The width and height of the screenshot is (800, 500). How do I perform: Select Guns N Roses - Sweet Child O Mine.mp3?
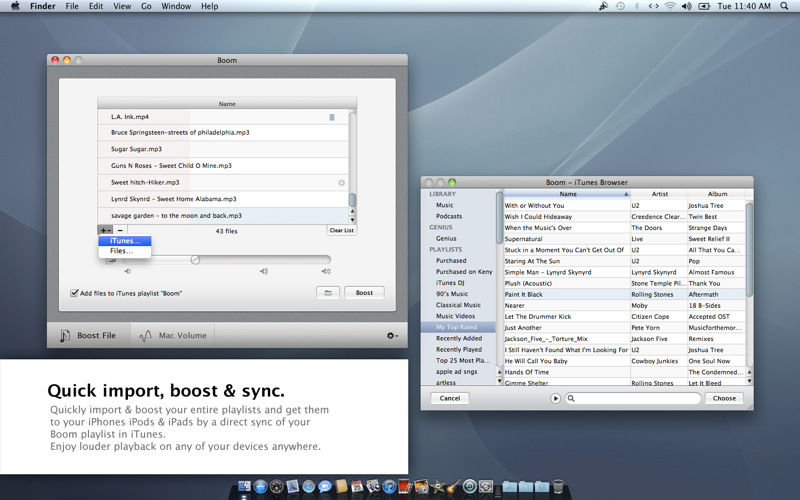pyautogui.click(x=223, y=165)
